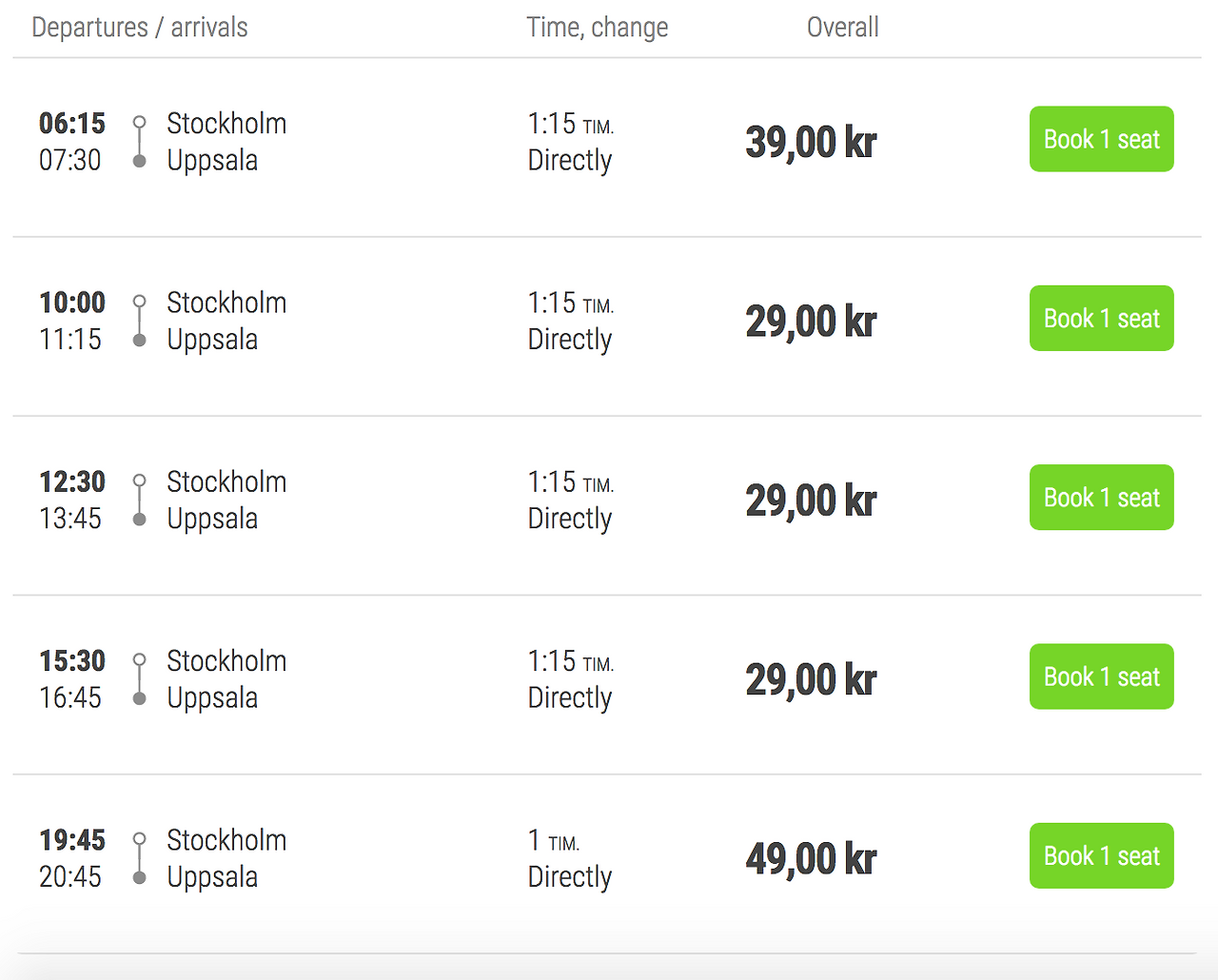The image size is (1218, 980).
Task: Click route line icon for 06:15 trip
Action: point(140,142)
